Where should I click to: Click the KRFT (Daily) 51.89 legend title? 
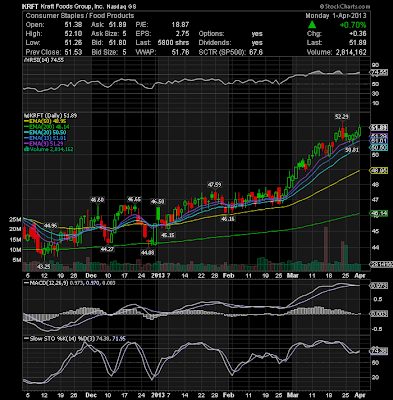[x=50, y=116]
